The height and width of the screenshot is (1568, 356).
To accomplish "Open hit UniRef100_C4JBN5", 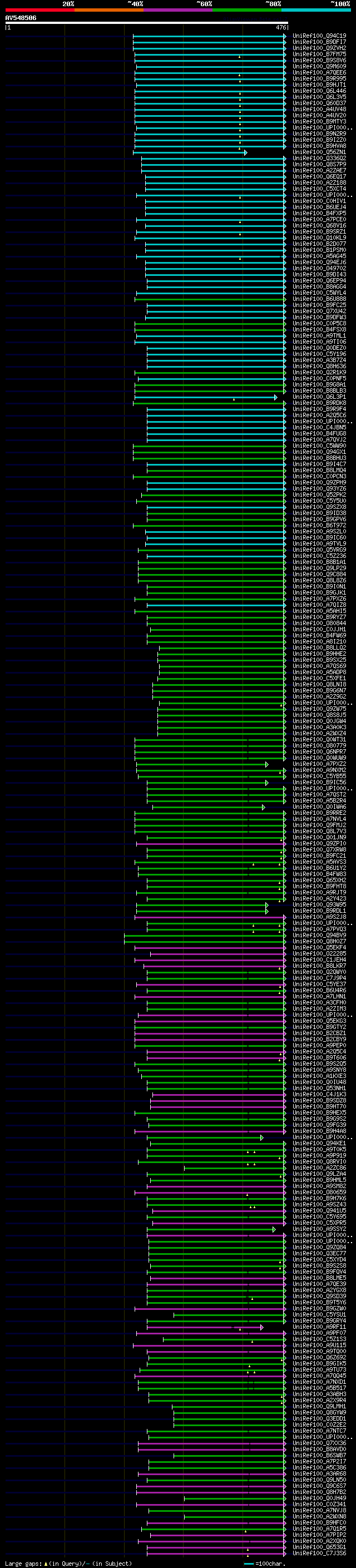I will (x=319, y=427).
